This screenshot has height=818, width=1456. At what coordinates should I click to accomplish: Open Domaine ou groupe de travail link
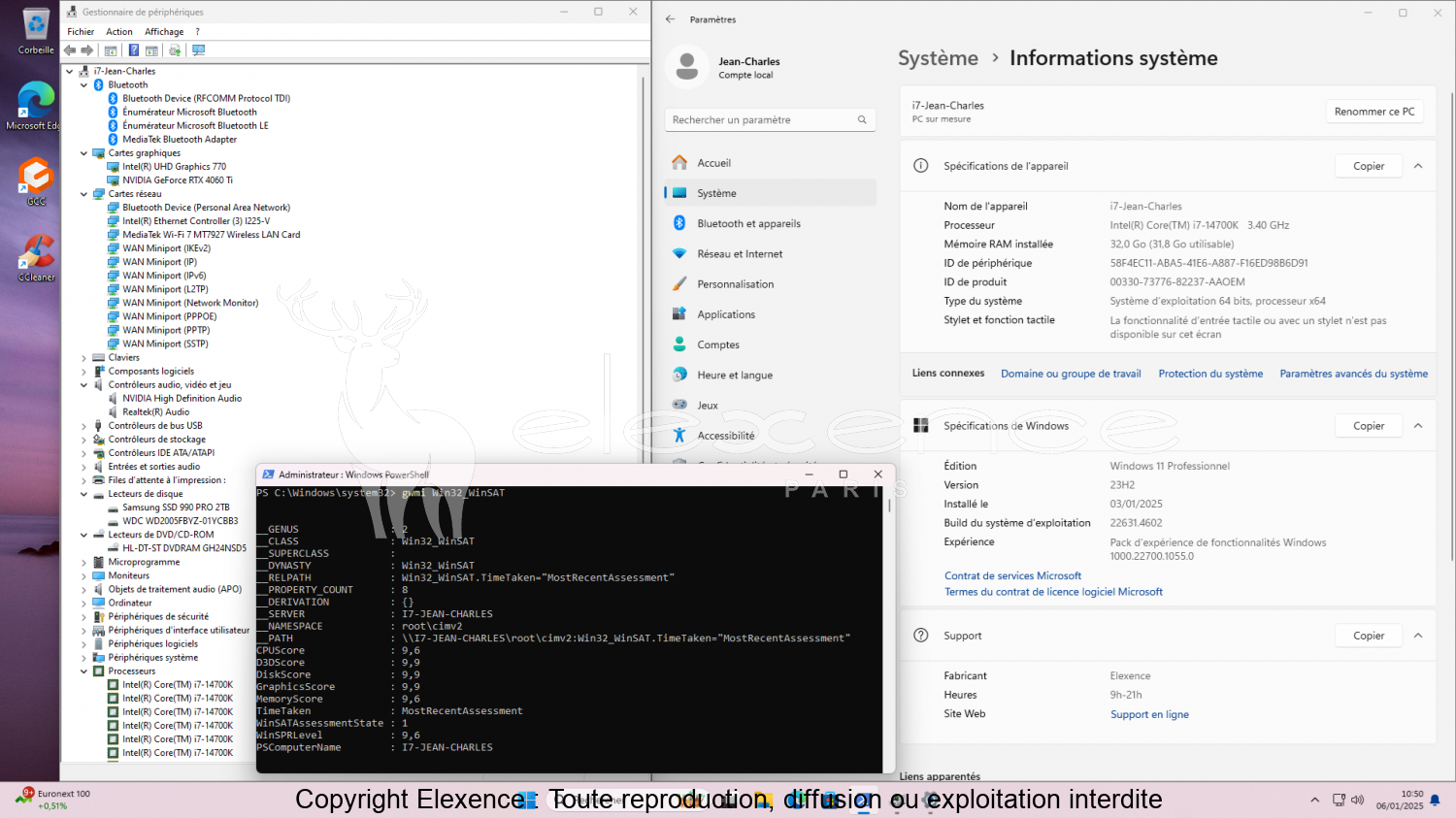pyautogui.click(x=1071, y=374)
